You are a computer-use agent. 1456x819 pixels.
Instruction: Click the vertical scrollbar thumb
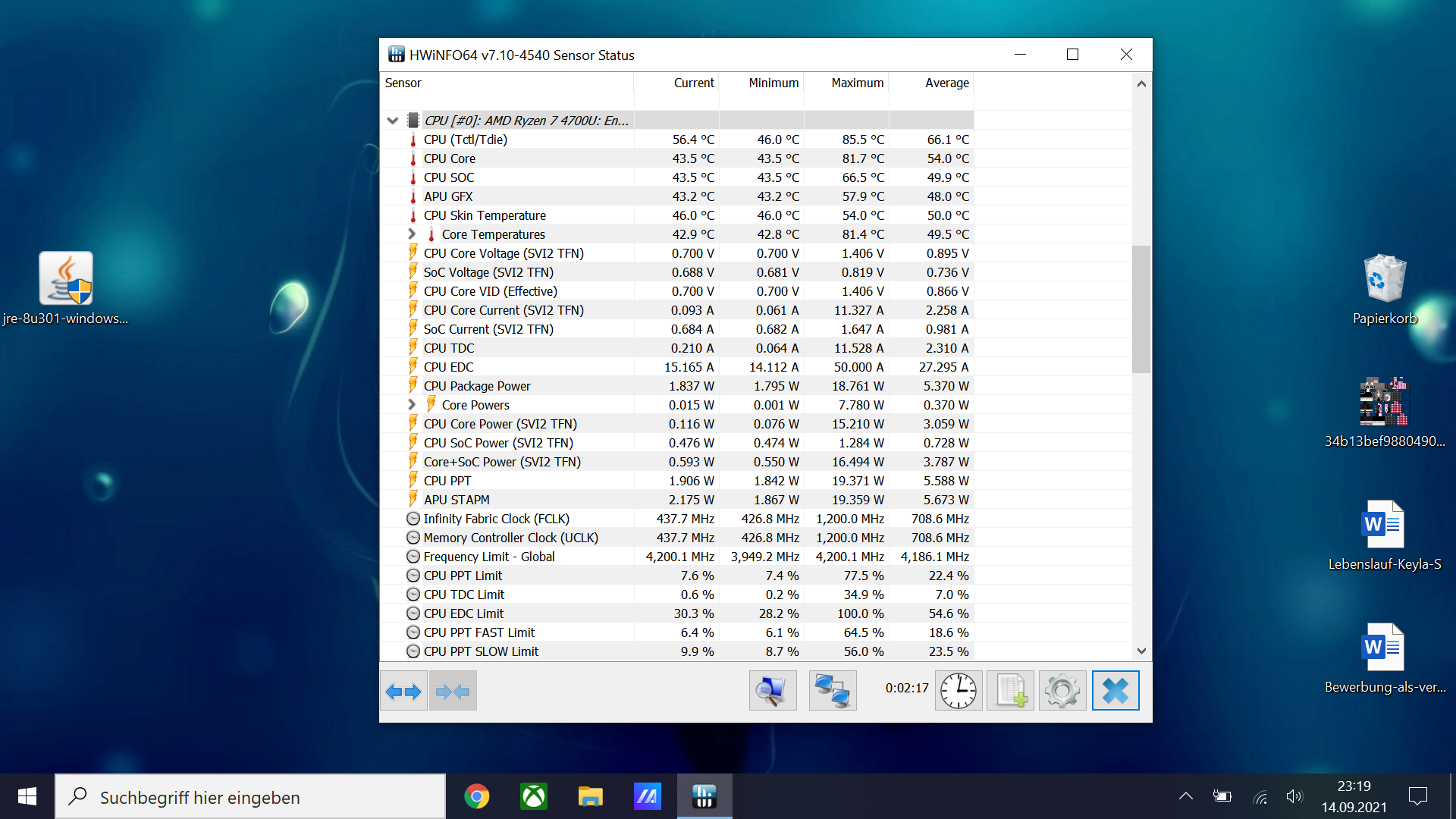click(1141, 309)
